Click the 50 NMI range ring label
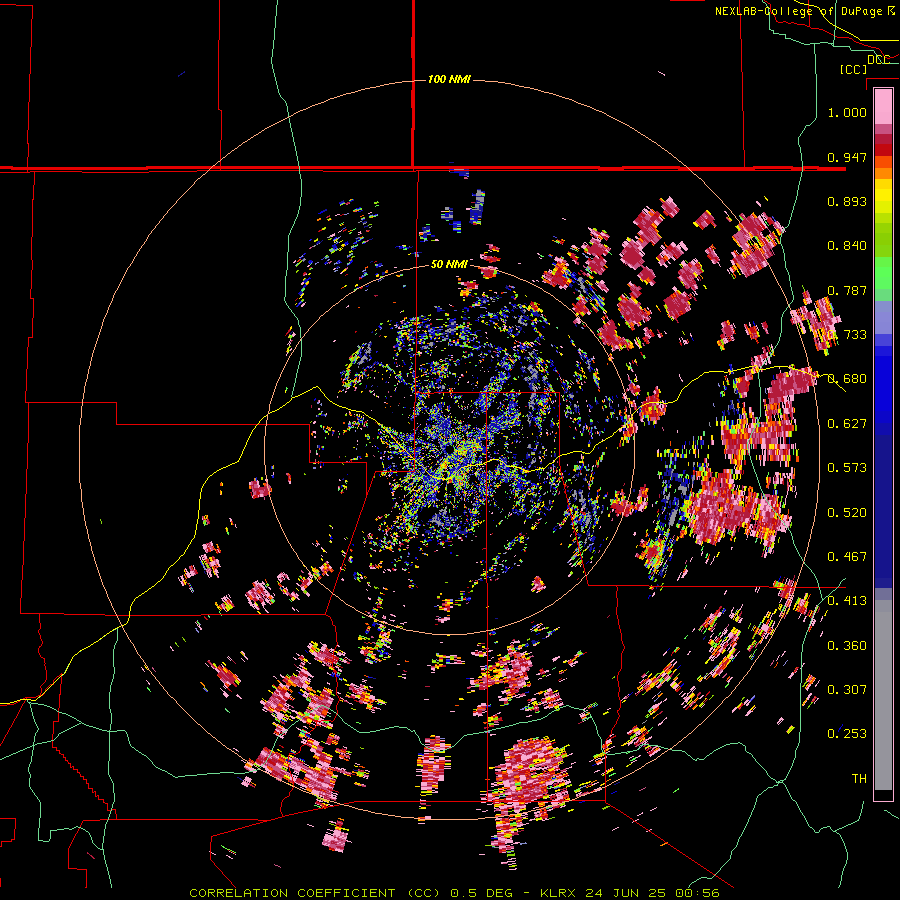Viewport: 900px width, 900px height. tap(449, 264)
